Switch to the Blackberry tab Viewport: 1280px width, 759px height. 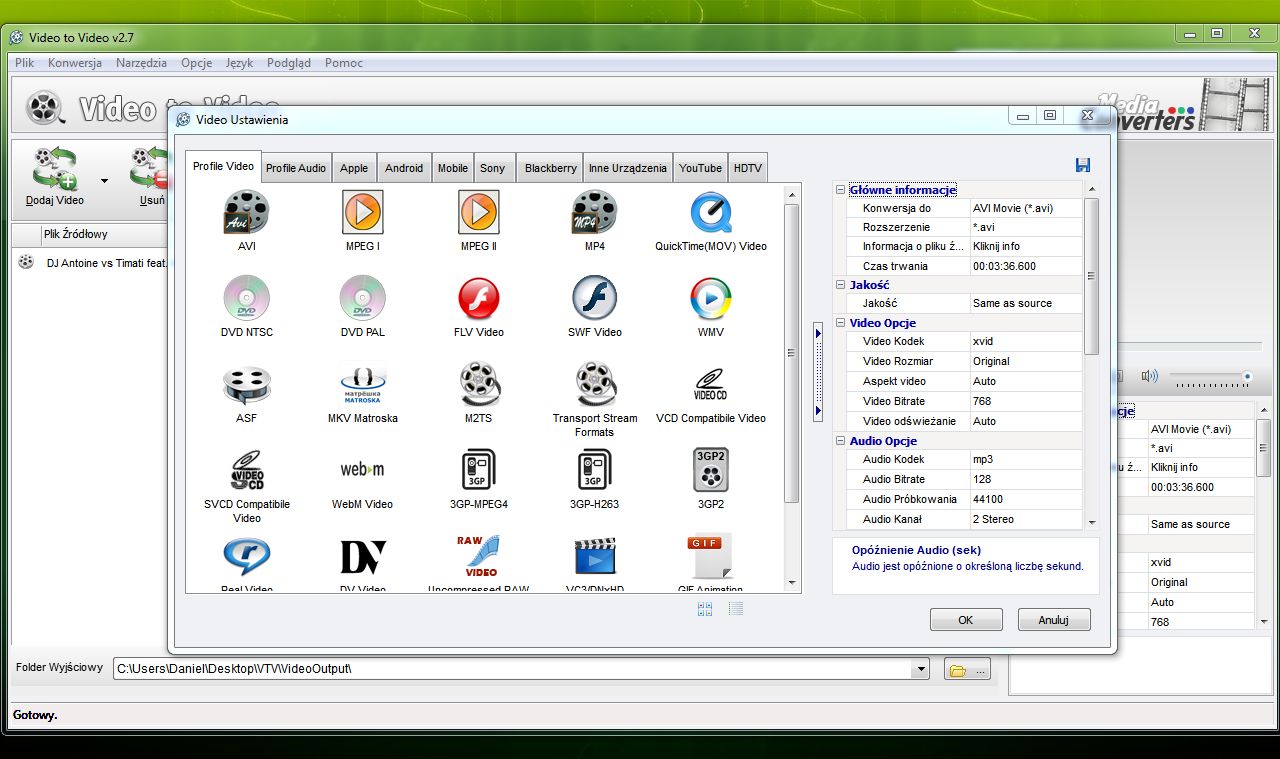point(551,168)
